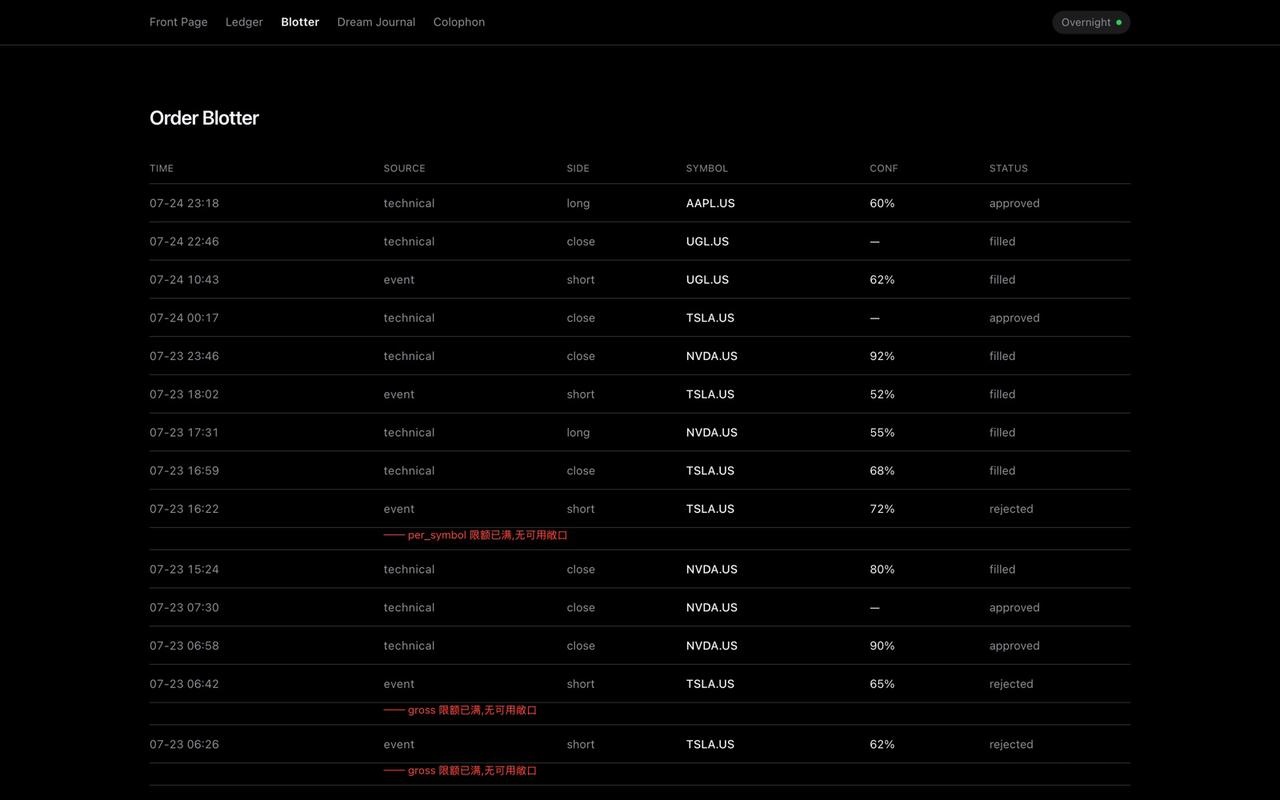This screenshot has height=800, width=1280.
Task: Click TSLA.US in the 06:26 row
Action: click(710, 744)
